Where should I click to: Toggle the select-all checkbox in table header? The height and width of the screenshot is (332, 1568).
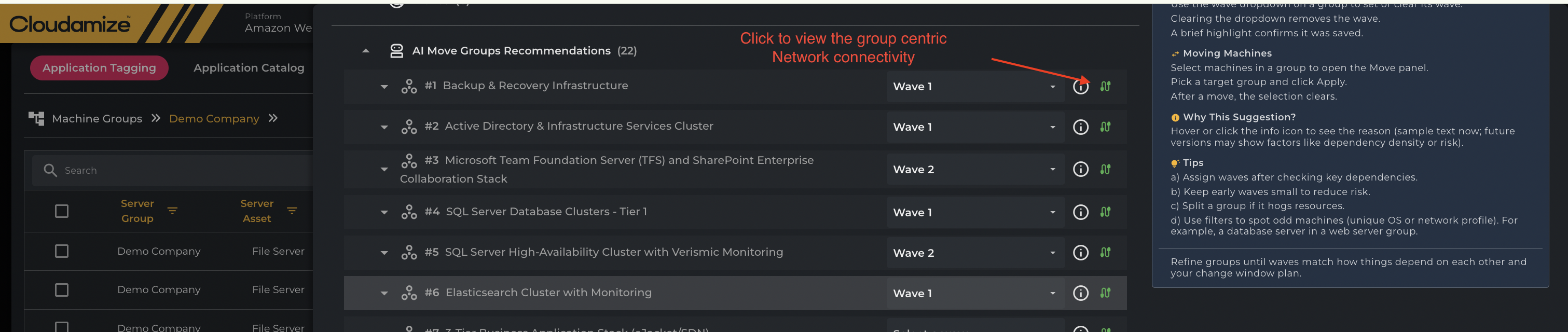pos(61,211)
